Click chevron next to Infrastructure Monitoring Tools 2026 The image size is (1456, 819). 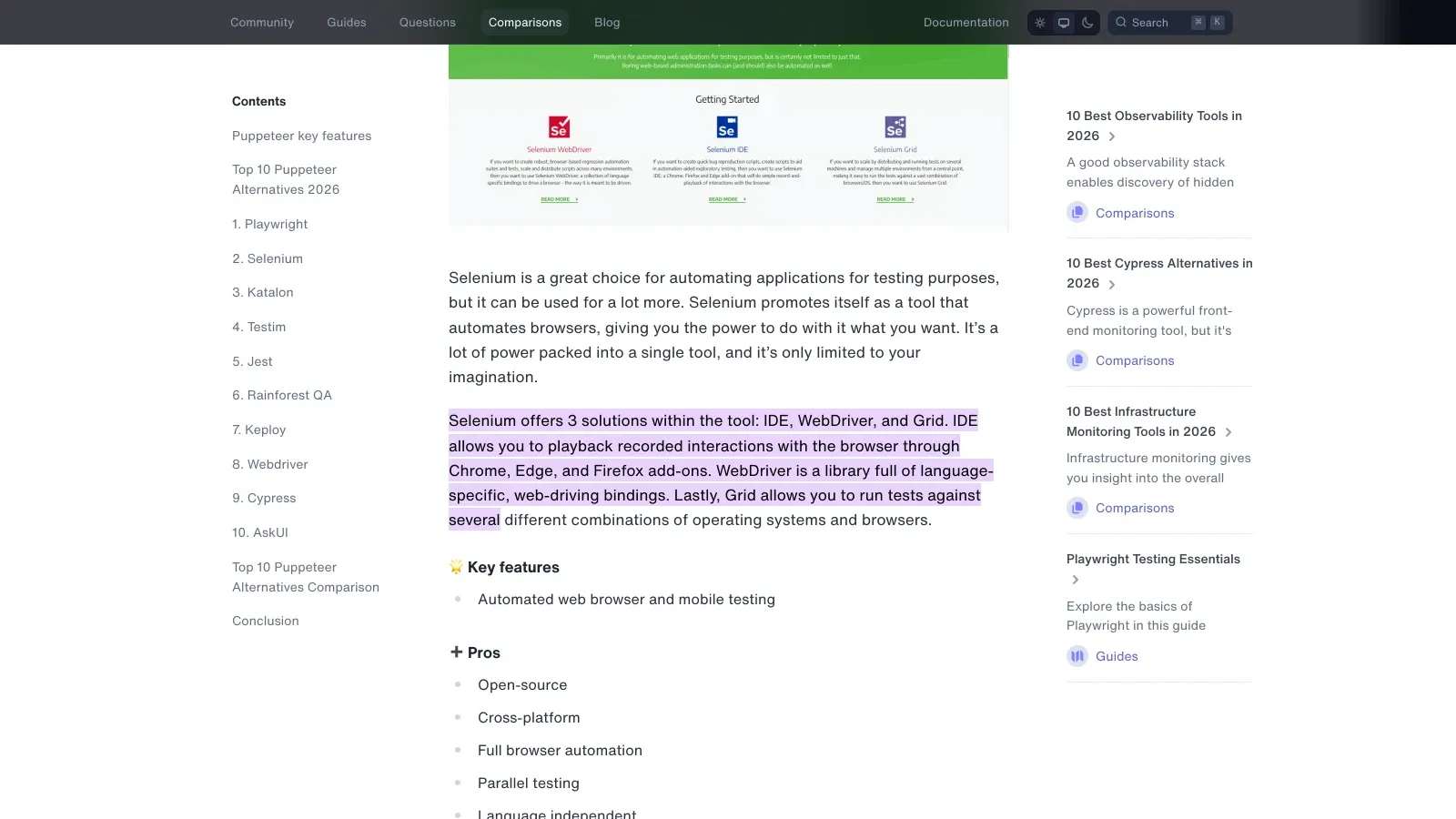(x=1228, y=432)
